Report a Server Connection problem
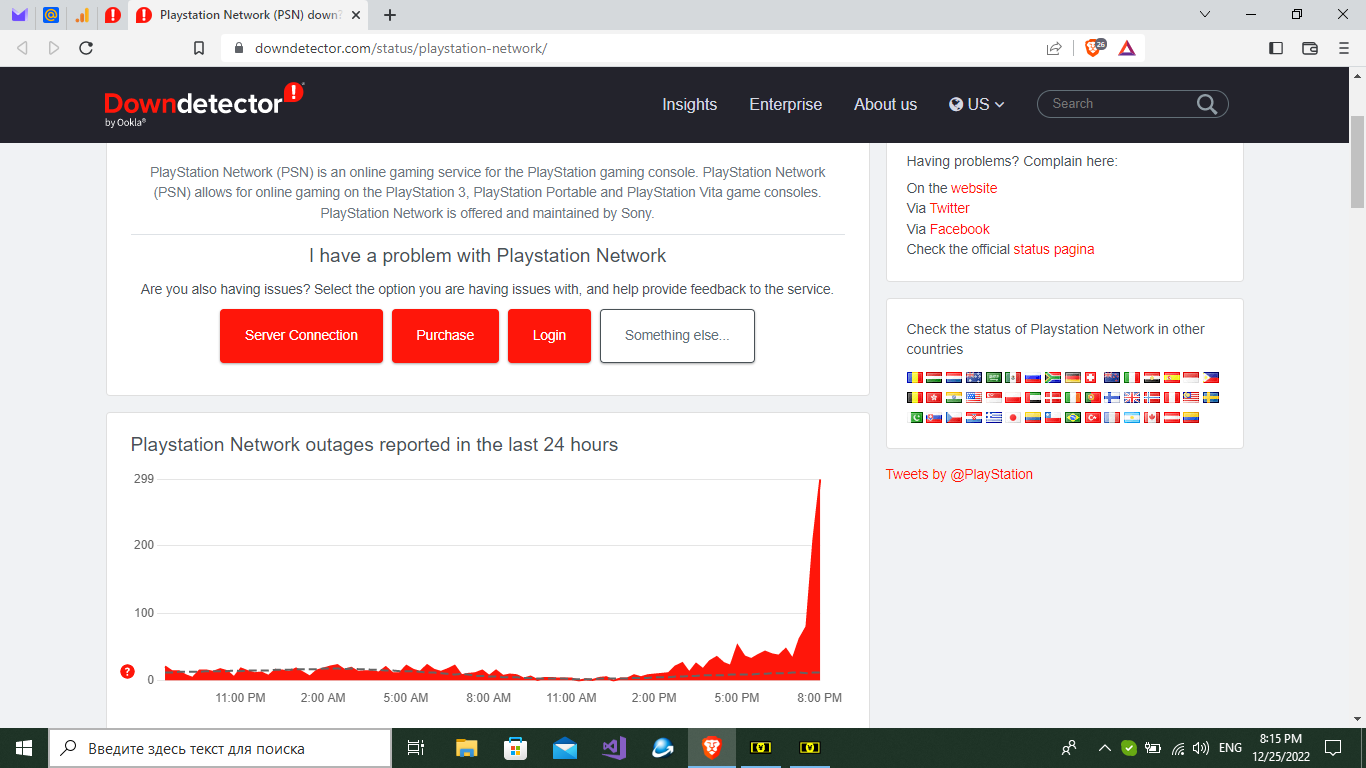The image size is (1366, 768). [301, 336]
